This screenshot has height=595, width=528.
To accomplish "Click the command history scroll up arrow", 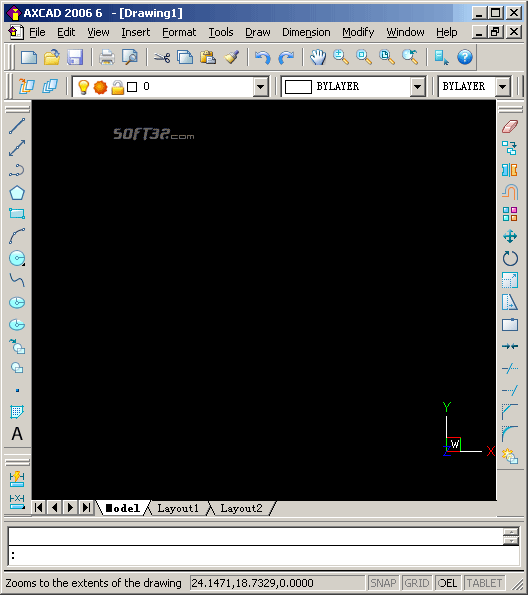I will (511, 532).
